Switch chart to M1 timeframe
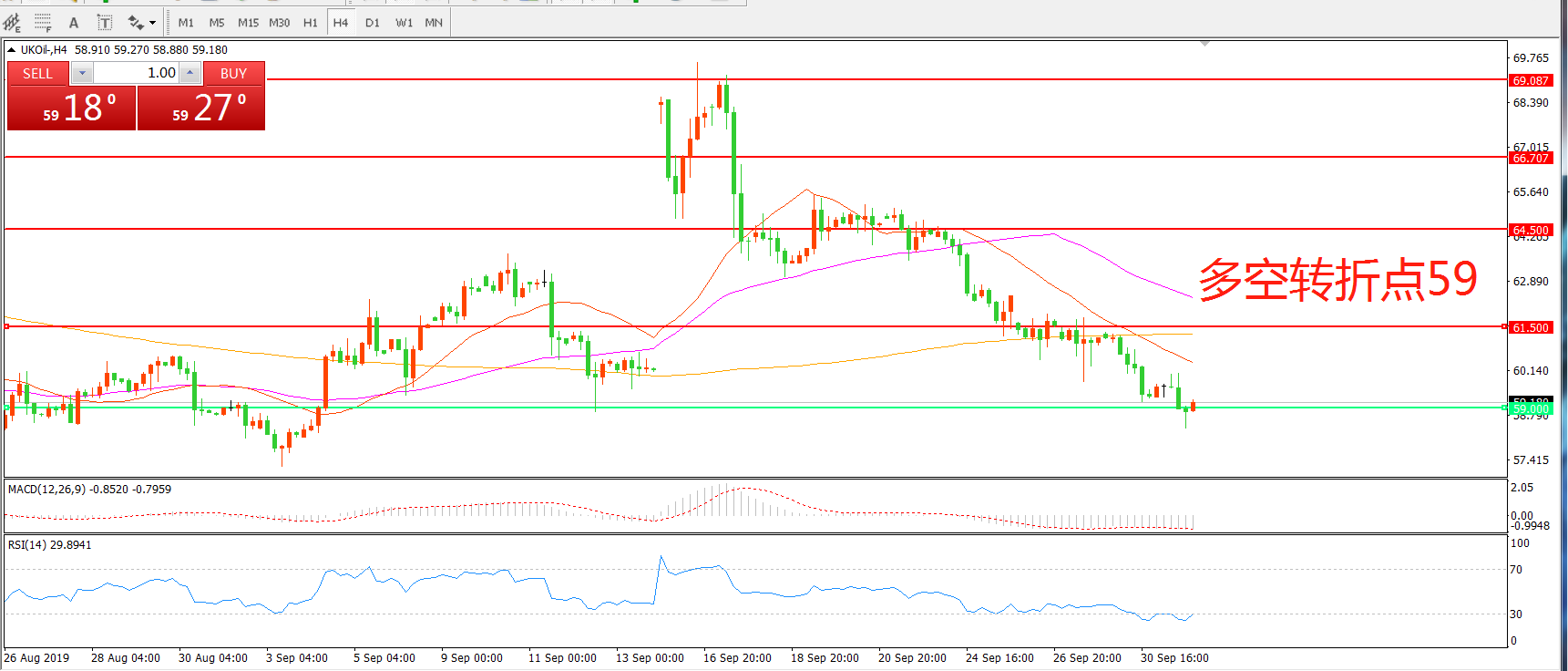Screen dimensions: 1568x671 point(186,22)
